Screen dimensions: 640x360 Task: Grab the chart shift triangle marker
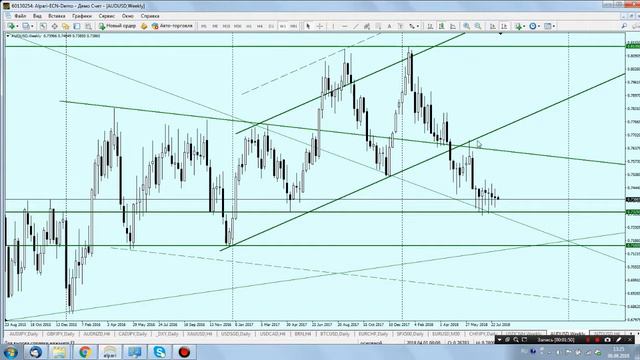click(x=500, y=34)
